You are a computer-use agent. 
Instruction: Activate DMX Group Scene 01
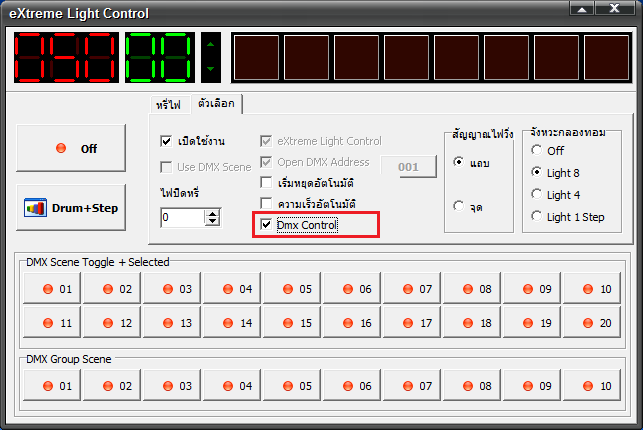(x=52, y=385)
